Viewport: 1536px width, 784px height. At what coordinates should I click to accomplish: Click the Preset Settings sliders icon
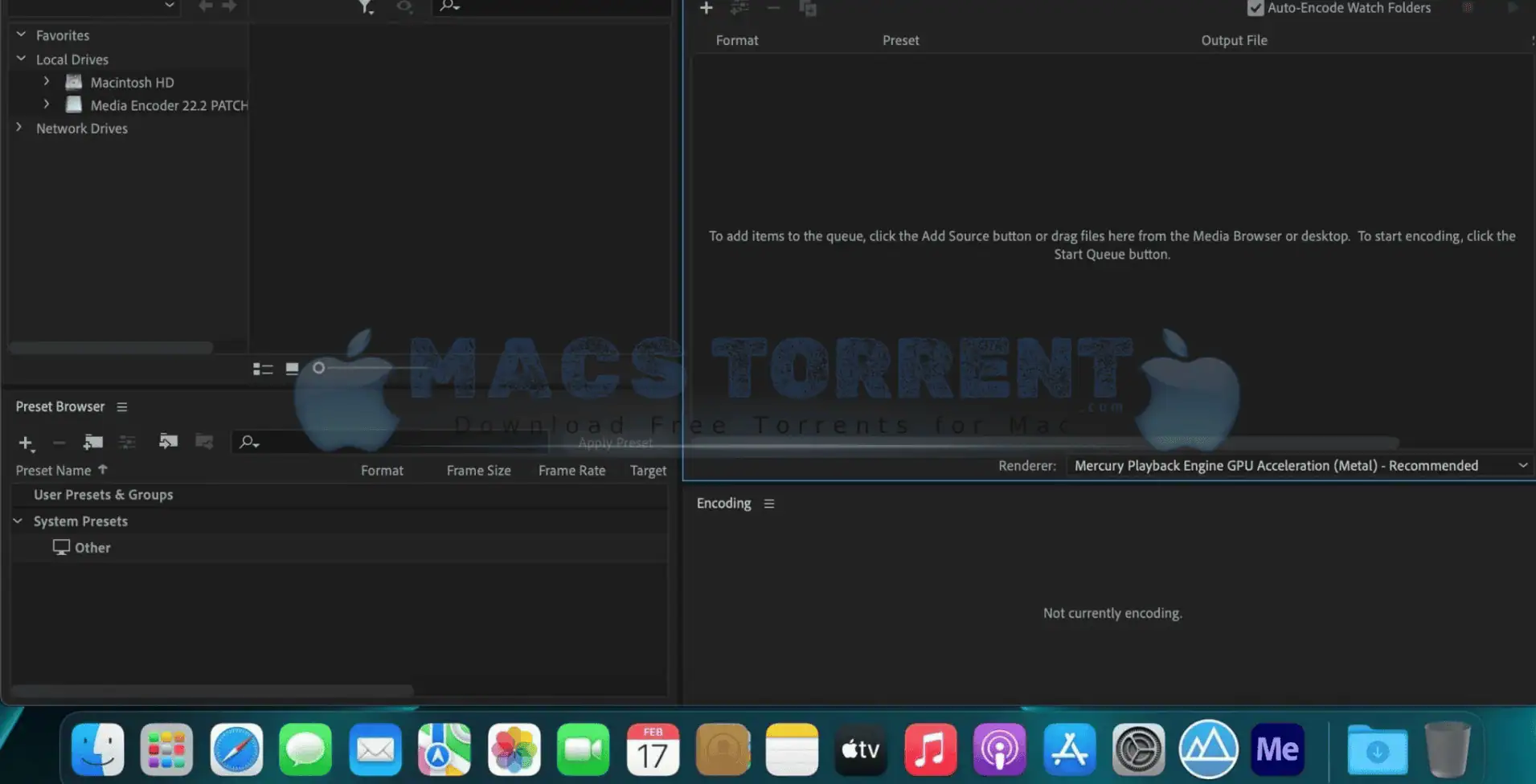click(127, 442)
